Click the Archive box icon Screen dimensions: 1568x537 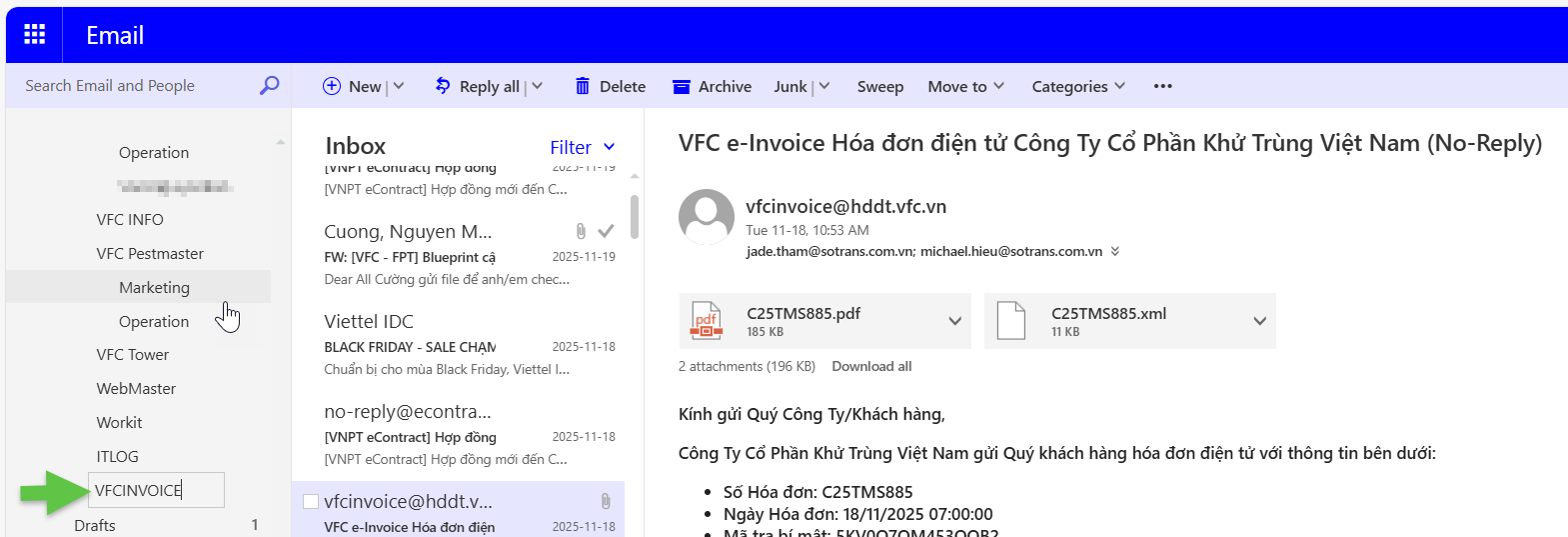click(682, 87)
